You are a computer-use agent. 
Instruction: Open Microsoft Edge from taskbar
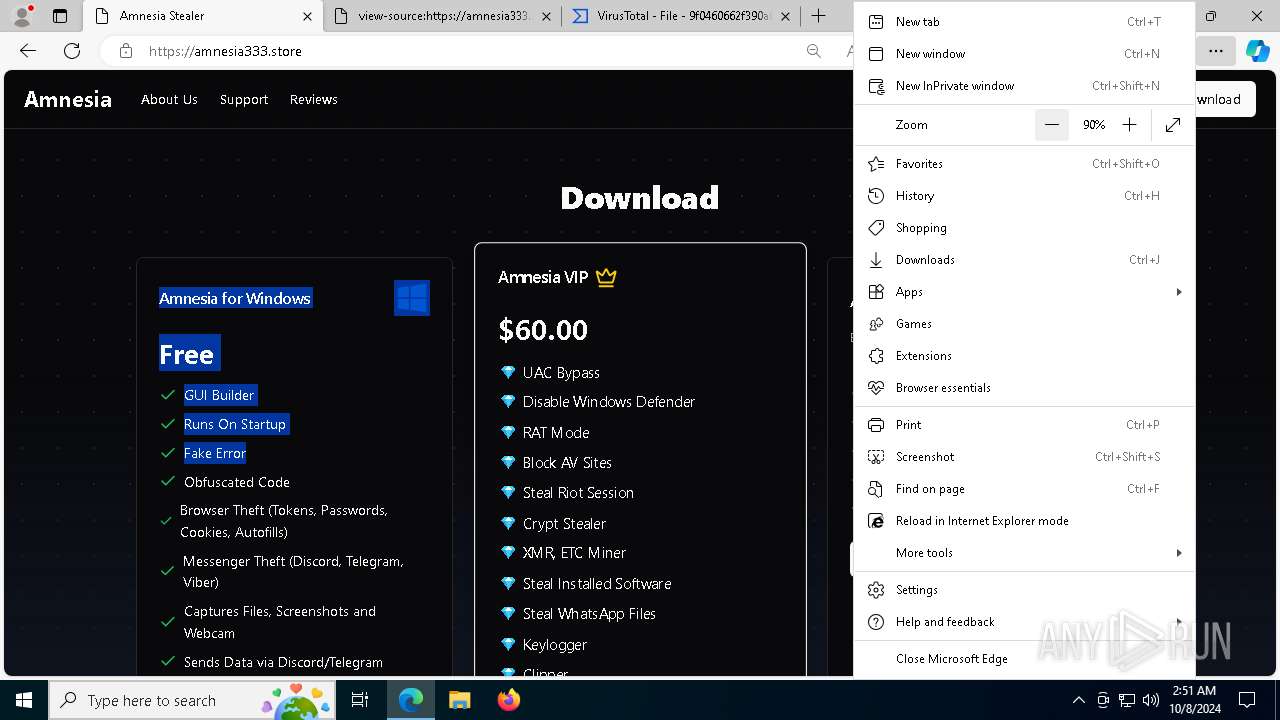click(x=411, y=700)
